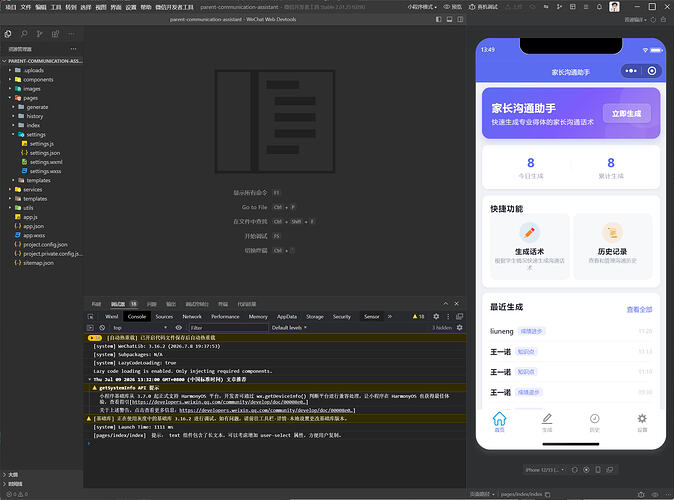
Task: Toggle the left sidebar layout icon
Action: click(438, 19)
